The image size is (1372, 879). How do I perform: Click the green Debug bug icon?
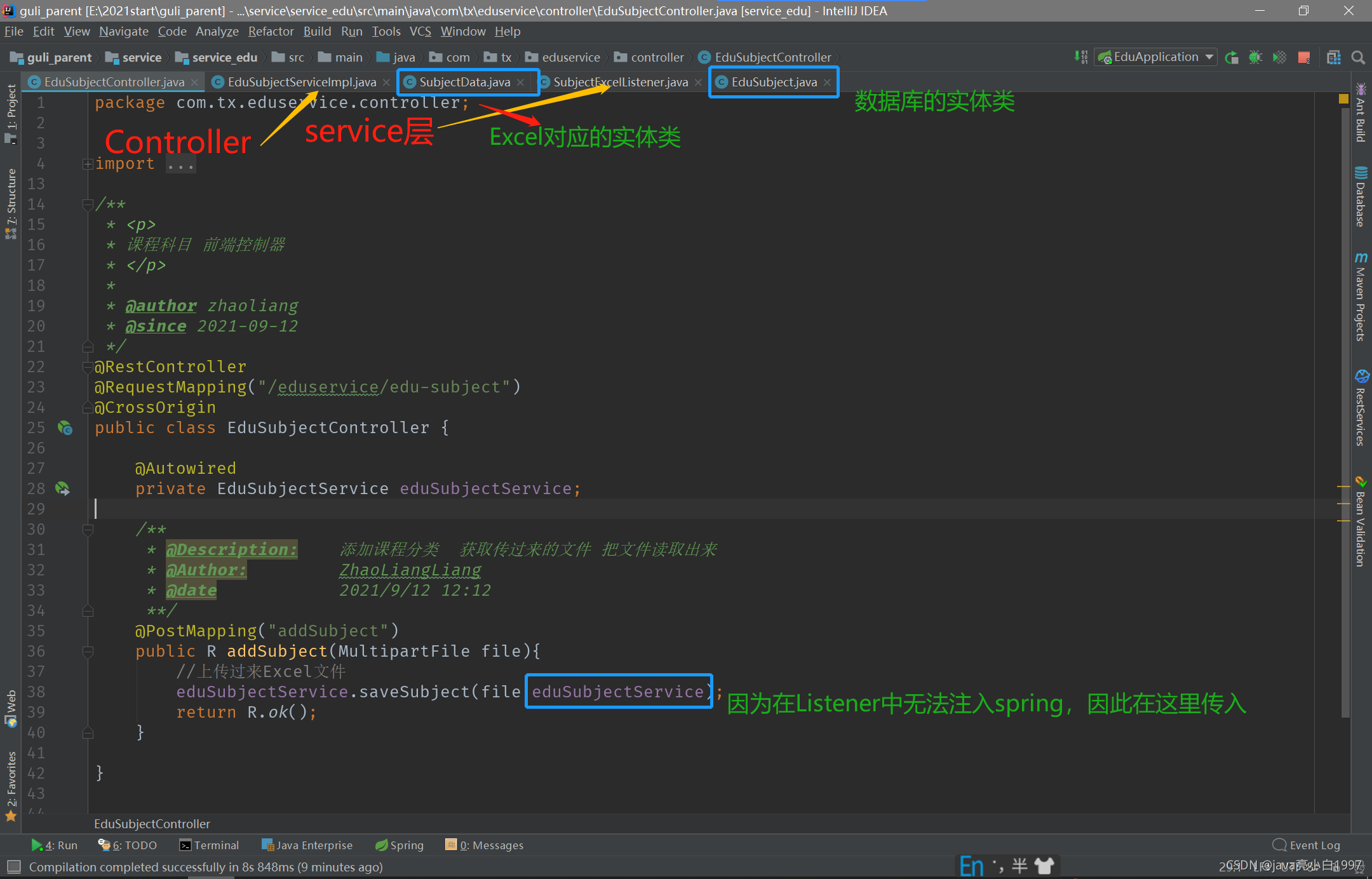pyautogui.click(x=1255, y=58)
